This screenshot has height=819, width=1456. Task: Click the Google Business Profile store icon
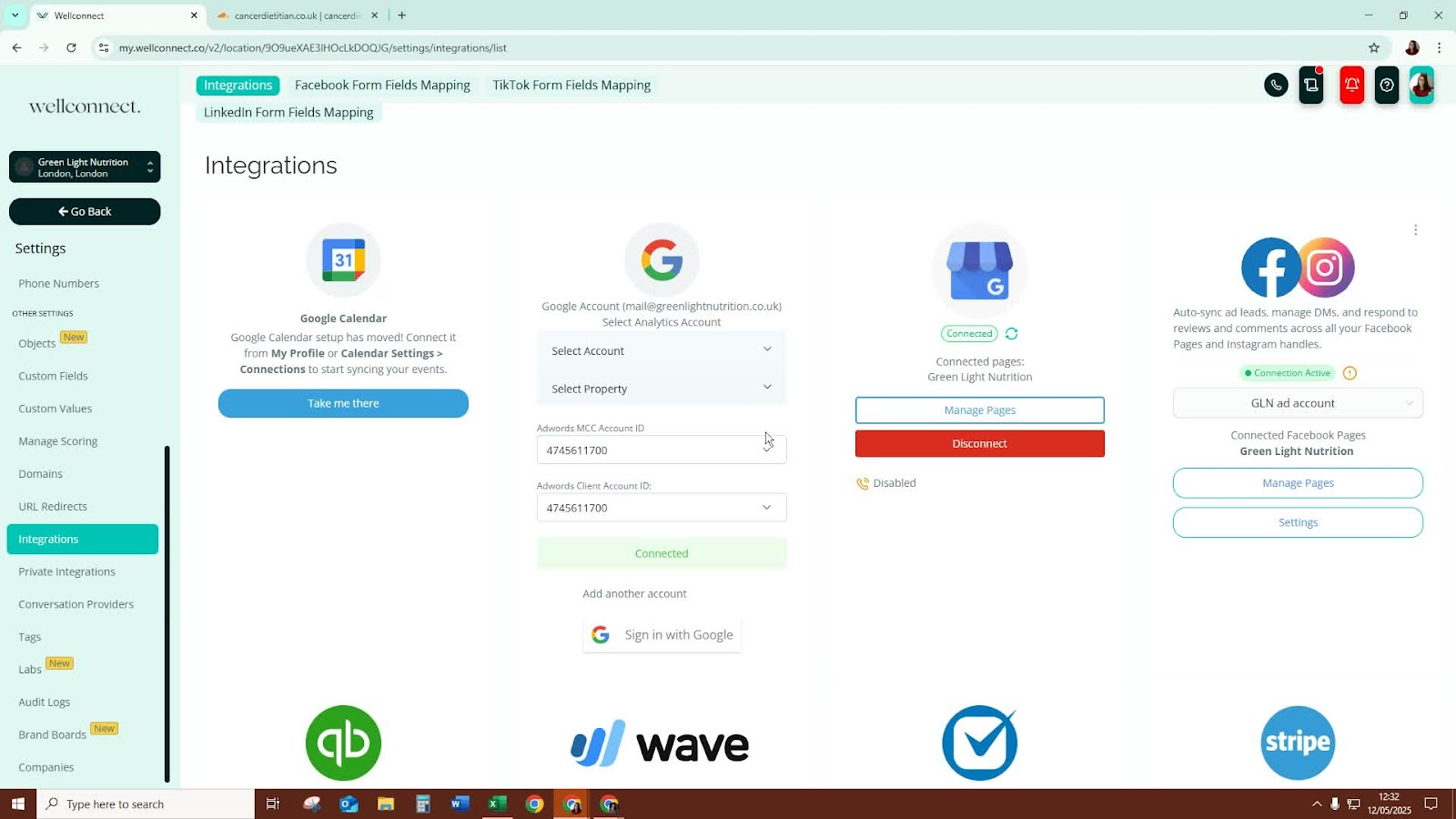[x=979, y=270]
